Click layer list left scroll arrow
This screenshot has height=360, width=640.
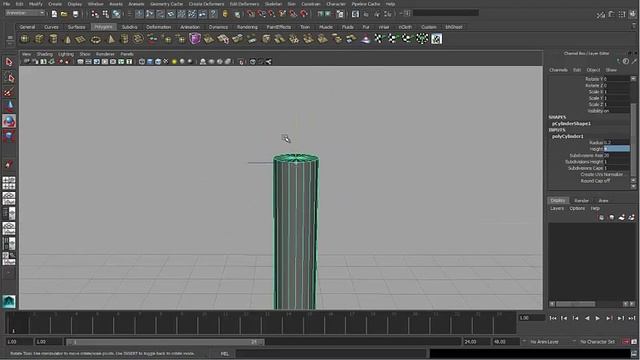point(552,304)
